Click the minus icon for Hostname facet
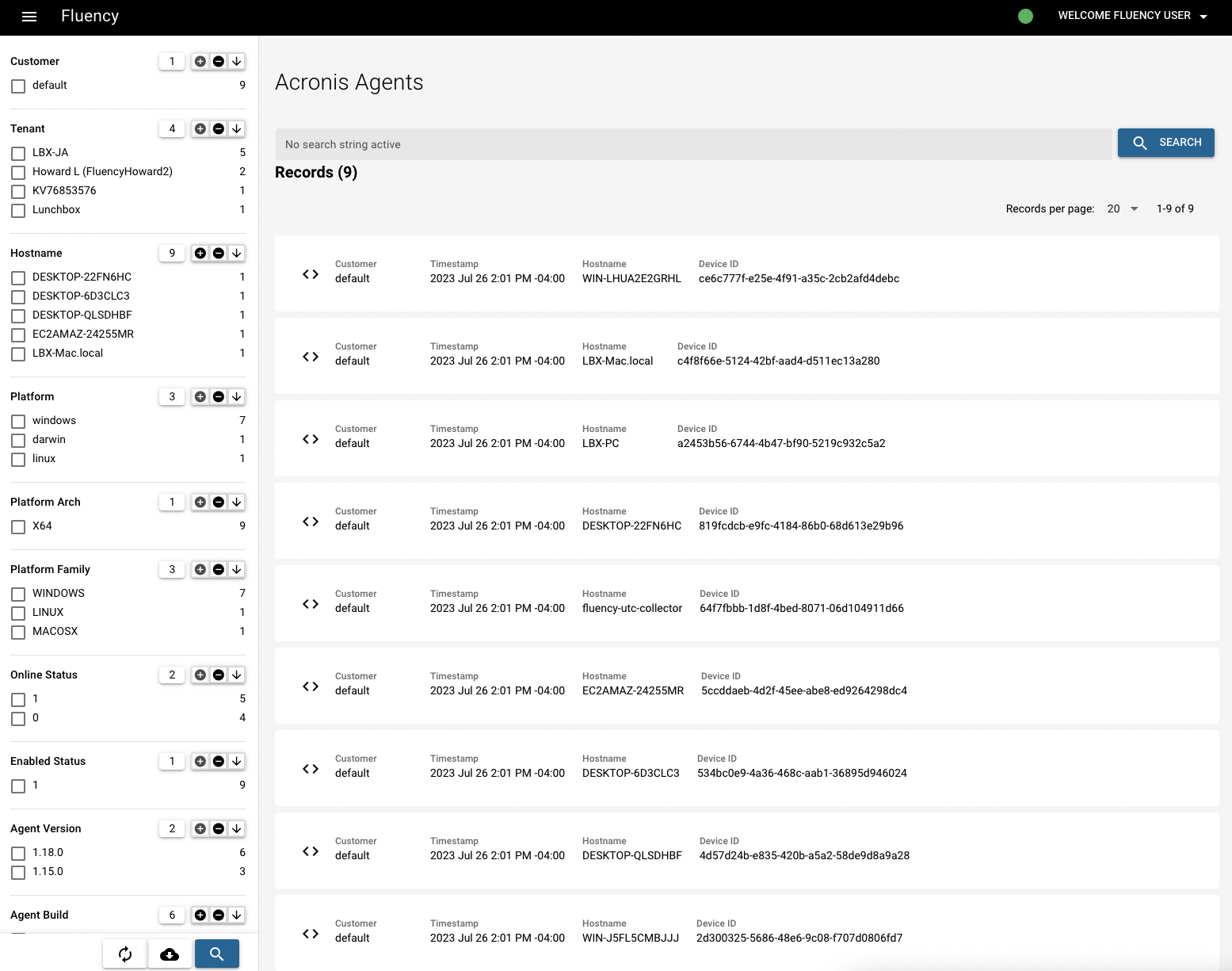 (219, 253)
